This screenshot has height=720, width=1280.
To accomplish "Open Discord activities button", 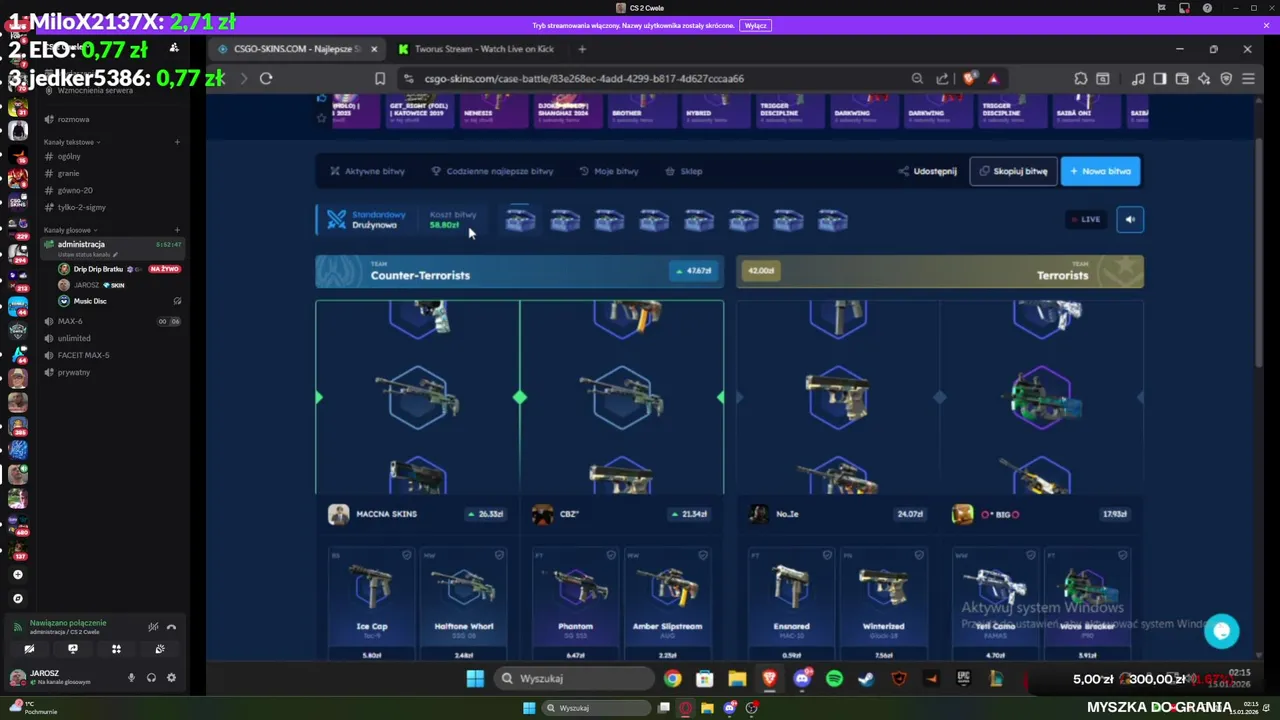I will [116, 649].
